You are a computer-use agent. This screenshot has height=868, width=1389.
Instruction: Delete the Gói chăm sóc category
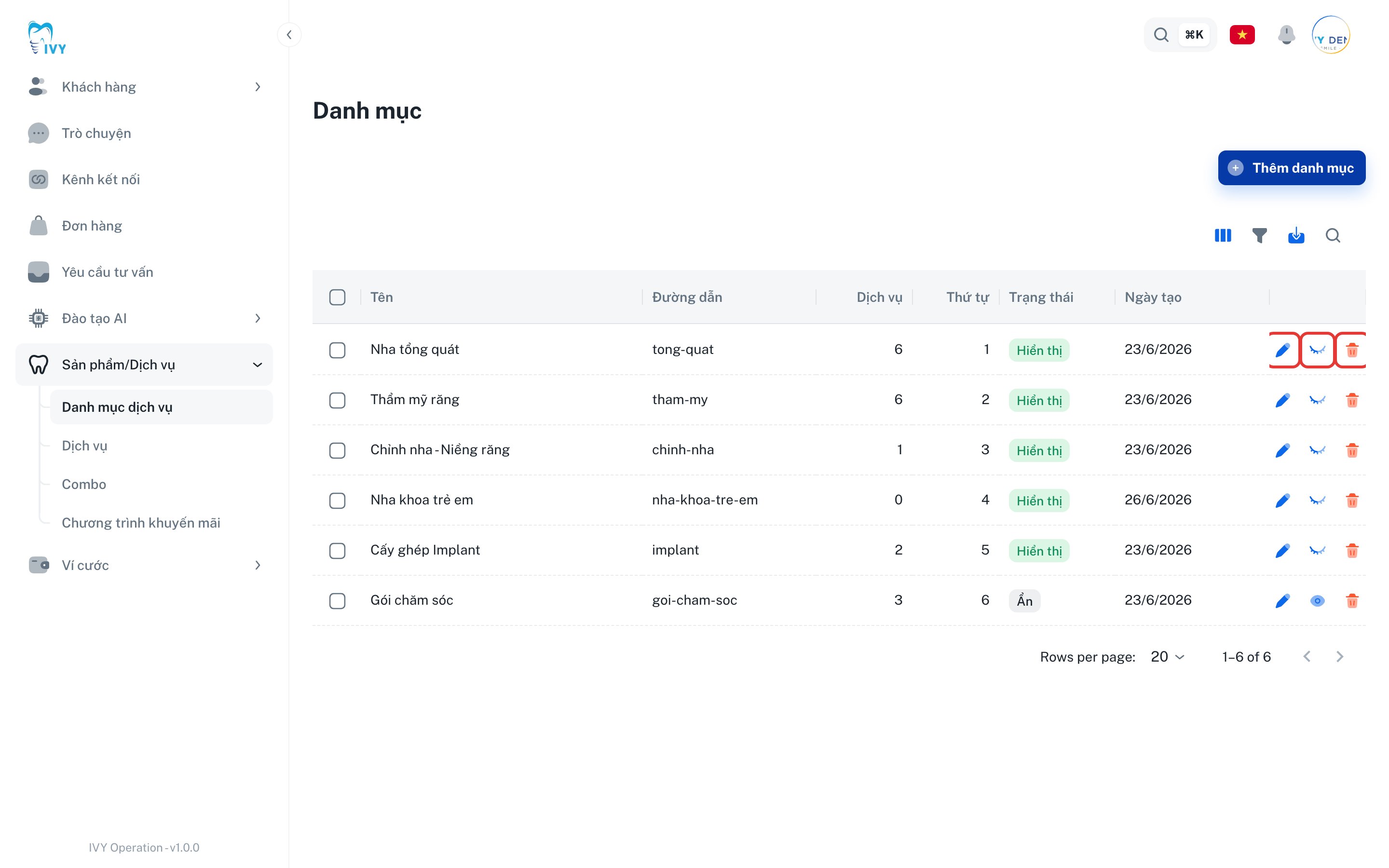pyautogui.click(x=1352, y=600)
